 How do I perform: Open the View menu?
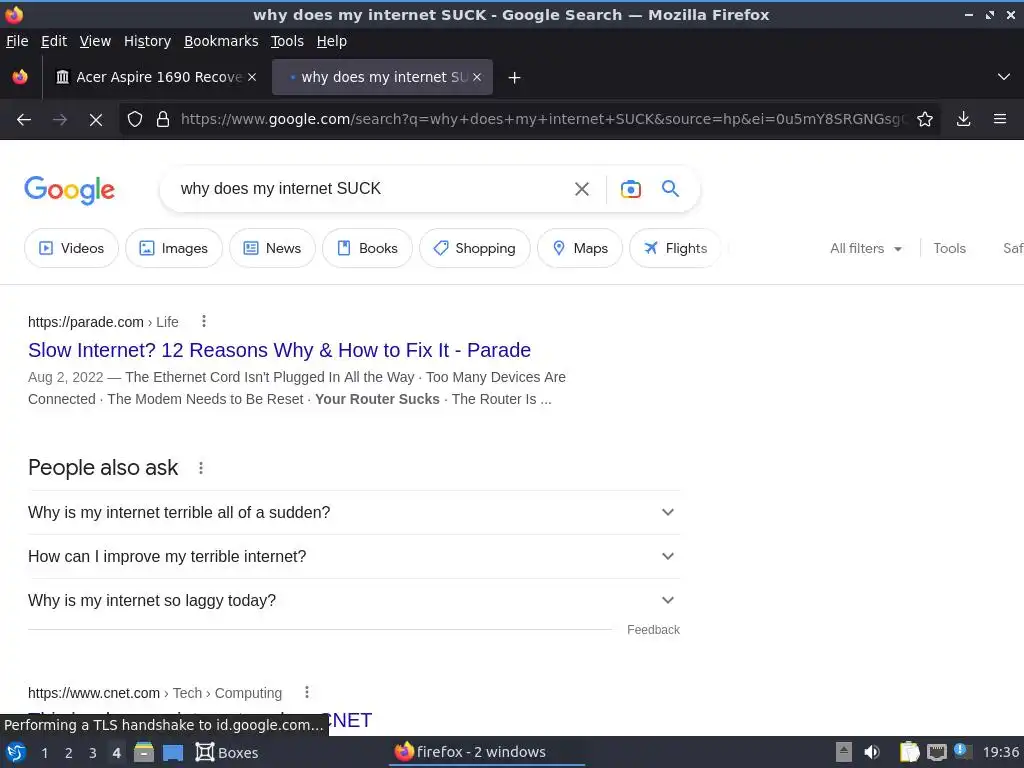click(x=95, y=41)
